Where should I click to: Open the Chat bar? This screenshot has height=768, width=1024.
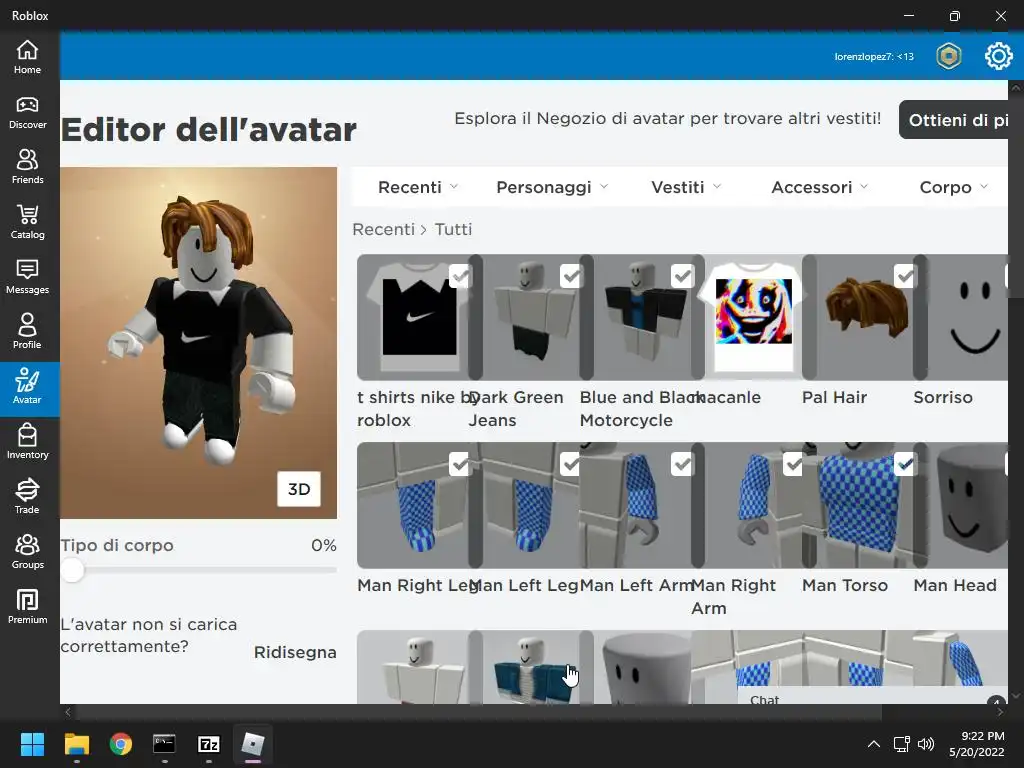click(872, 696)
